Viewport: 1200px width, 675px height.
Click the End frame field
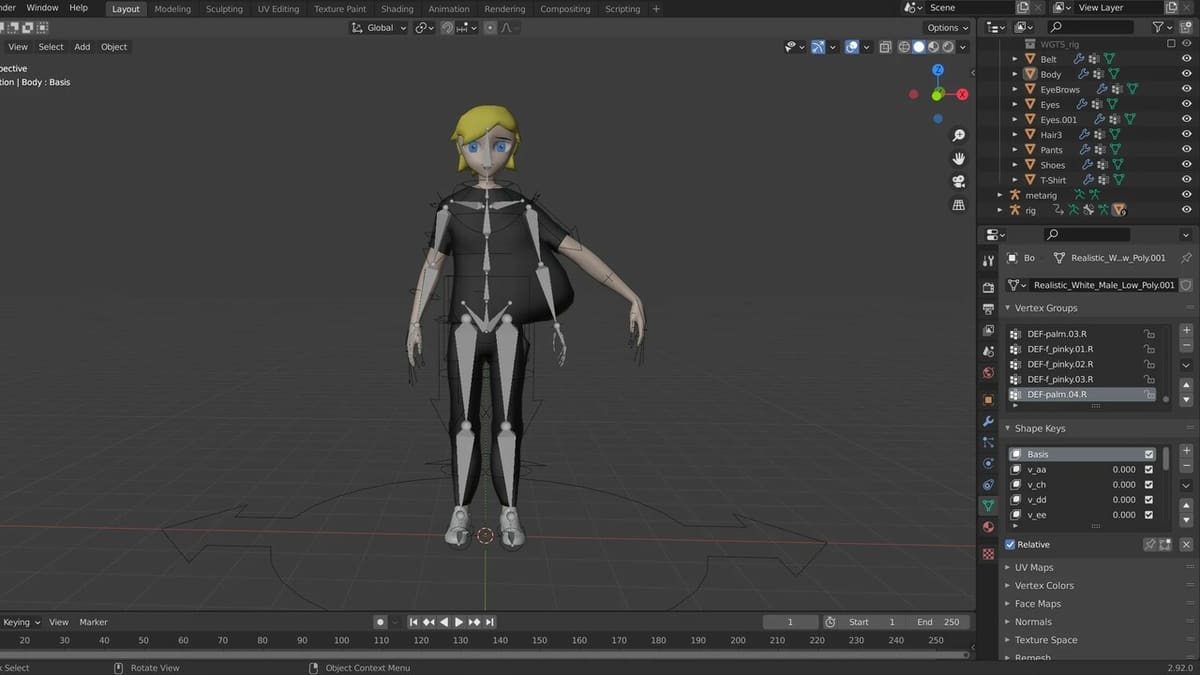[937, 622]
